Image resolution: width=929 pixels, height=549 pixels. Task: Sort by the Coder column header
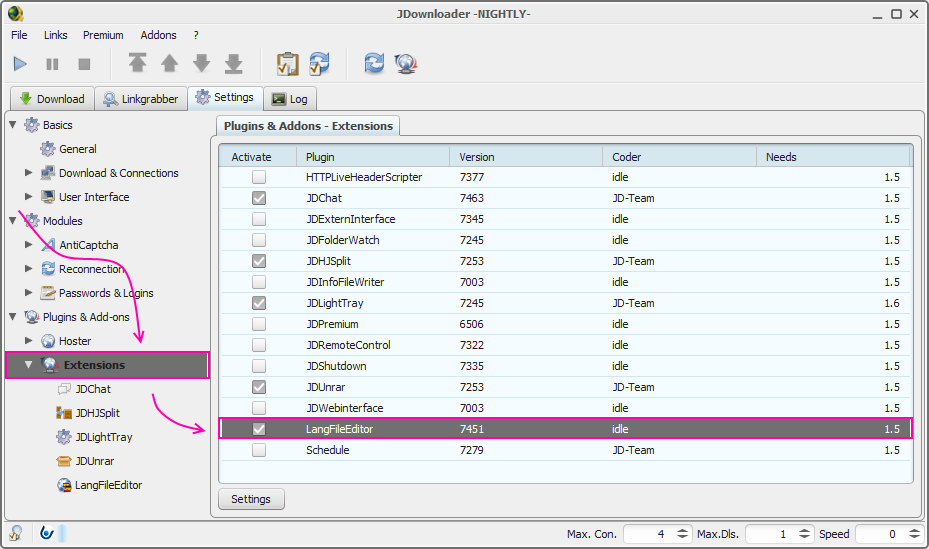[680, 157]
